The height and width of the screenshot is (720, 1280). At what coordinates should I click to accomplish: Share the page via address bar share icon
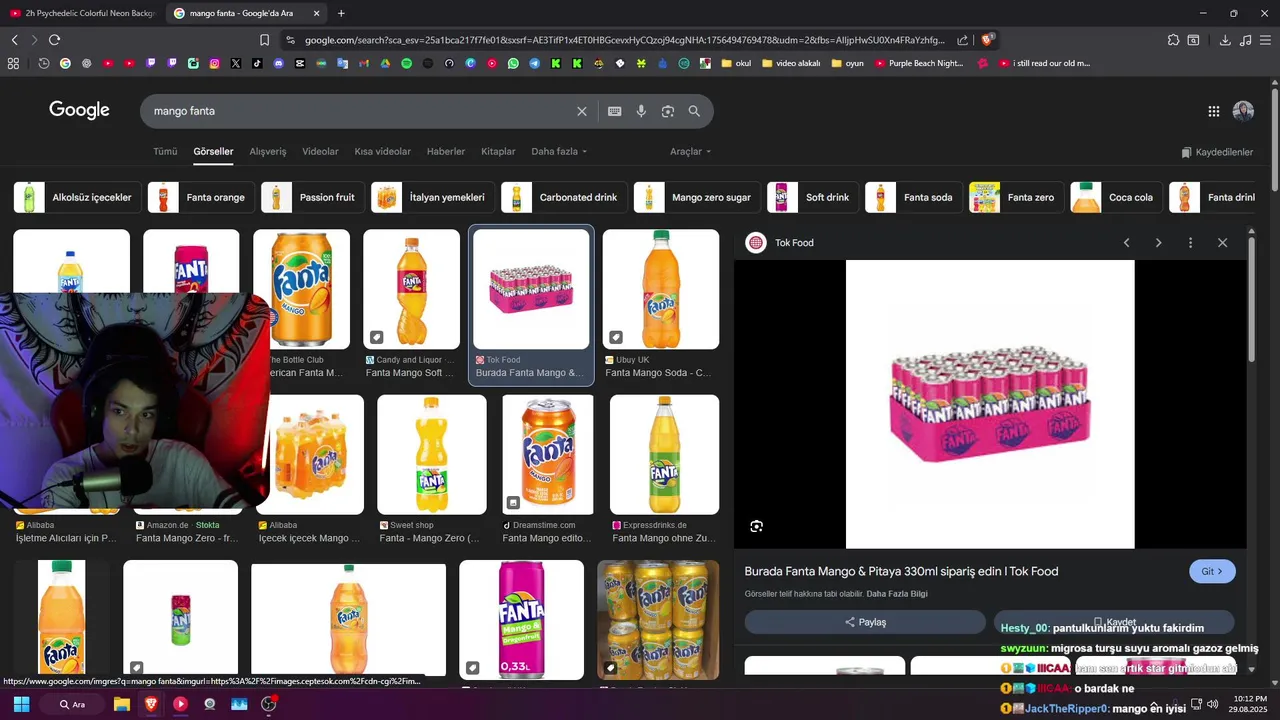coord(962,40)
